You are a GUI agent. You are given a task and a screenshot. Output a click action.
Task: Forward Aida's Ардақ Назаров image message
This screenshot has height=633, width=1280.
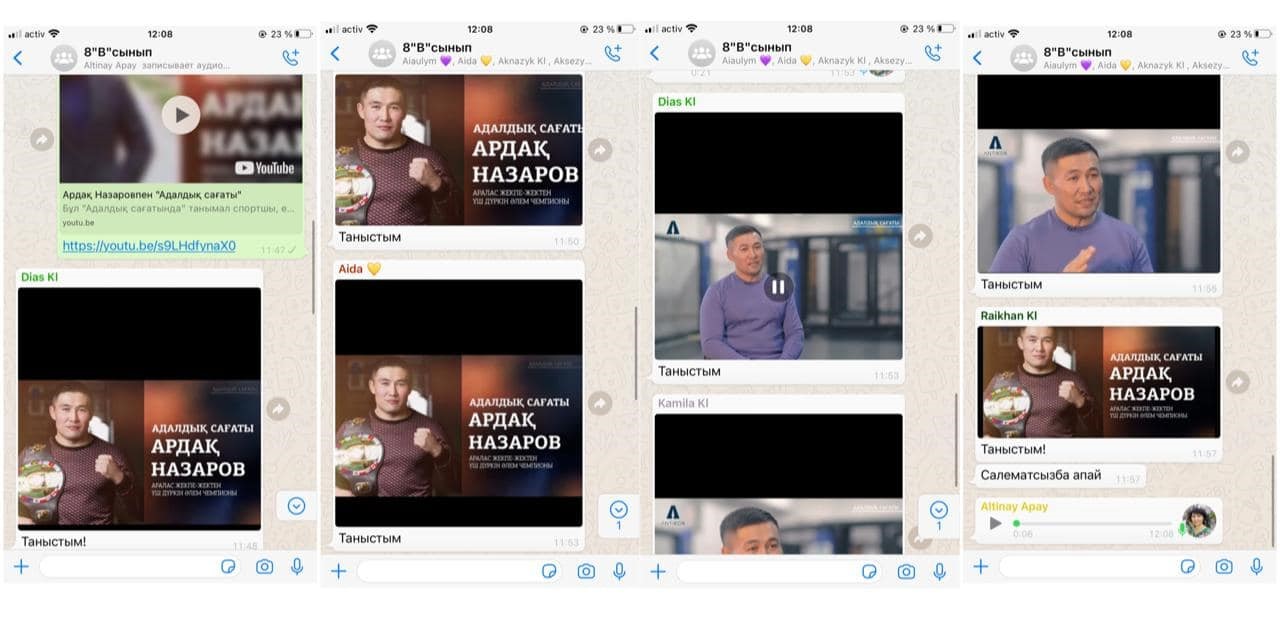point(600,403)
